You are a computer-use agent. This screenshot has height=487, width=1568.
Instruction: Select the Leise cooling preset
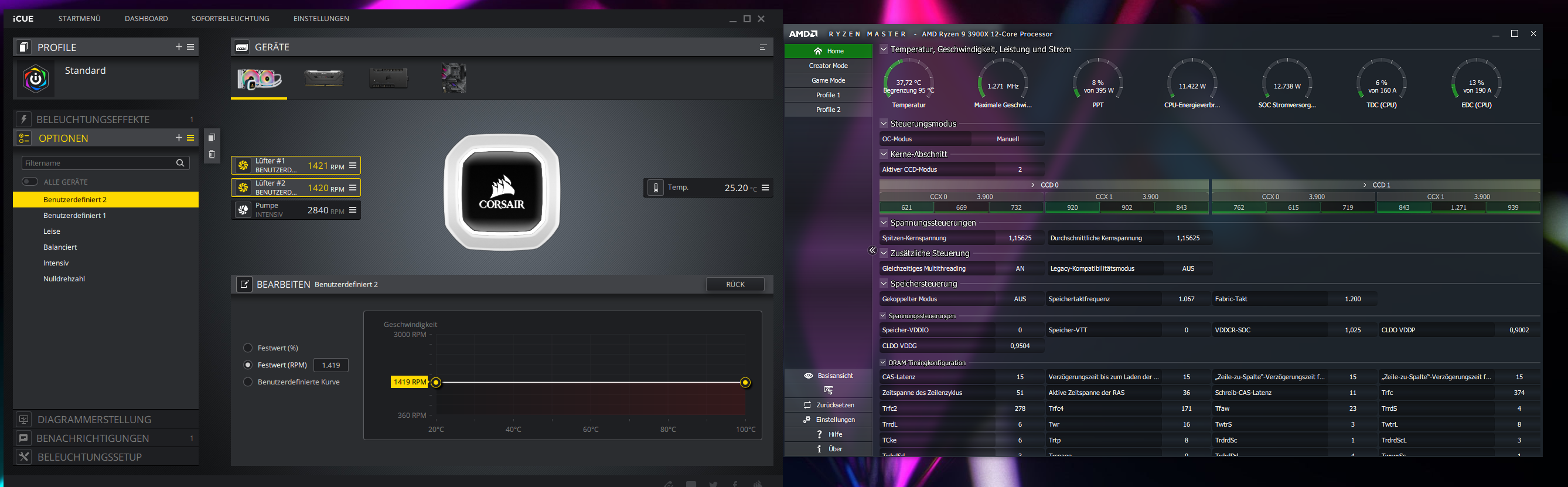coord(105,231)
